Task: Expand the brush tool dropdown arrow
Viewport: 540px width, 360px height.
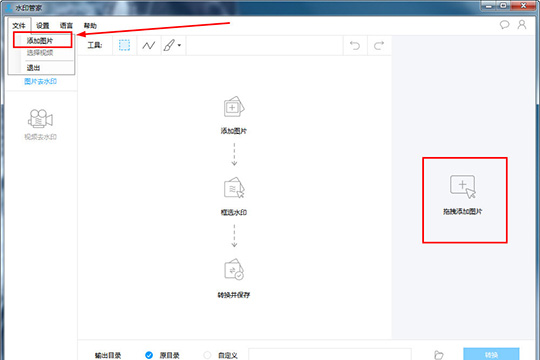Action: 179,45
